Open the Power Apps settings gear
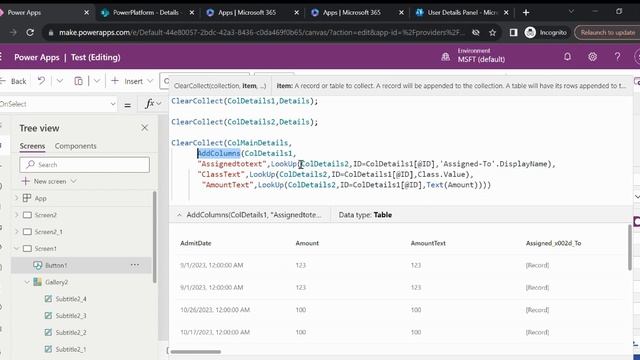Screen dimensions: 640x360 pos(592,57)
